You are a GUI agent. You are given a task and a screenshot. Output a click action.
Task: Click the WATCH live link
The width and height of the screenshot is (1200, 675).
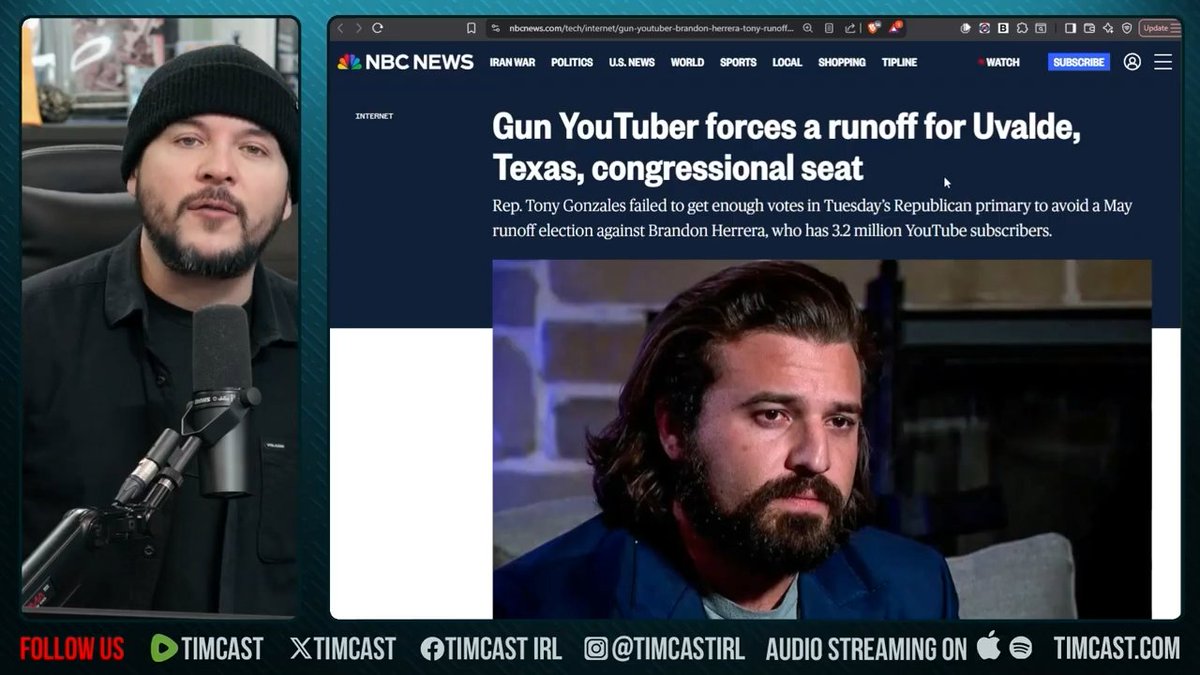999,62
